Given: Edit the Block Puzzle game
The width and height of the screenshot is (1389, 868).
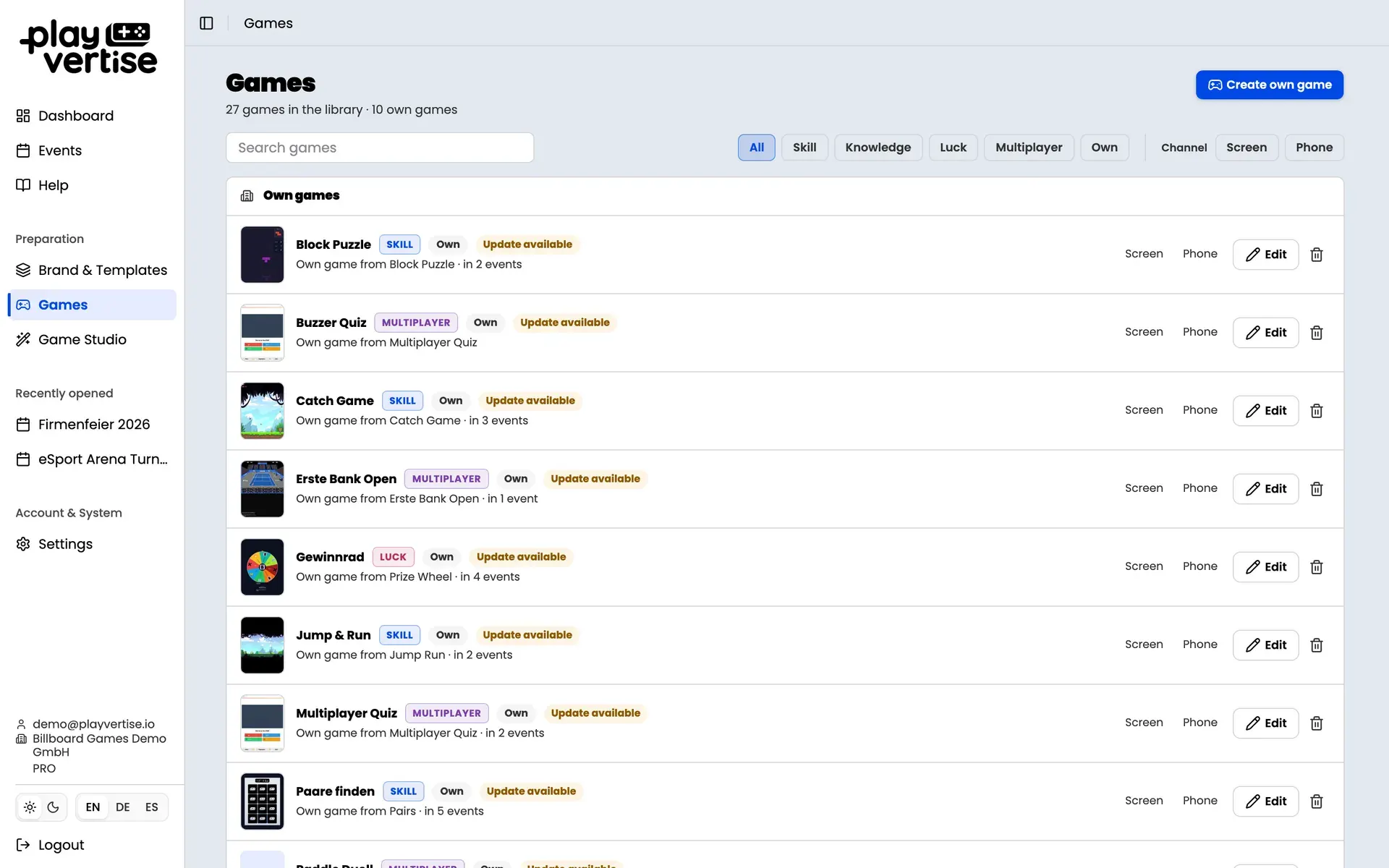Looking at the screenshot, I should [x=1266, y=255].
